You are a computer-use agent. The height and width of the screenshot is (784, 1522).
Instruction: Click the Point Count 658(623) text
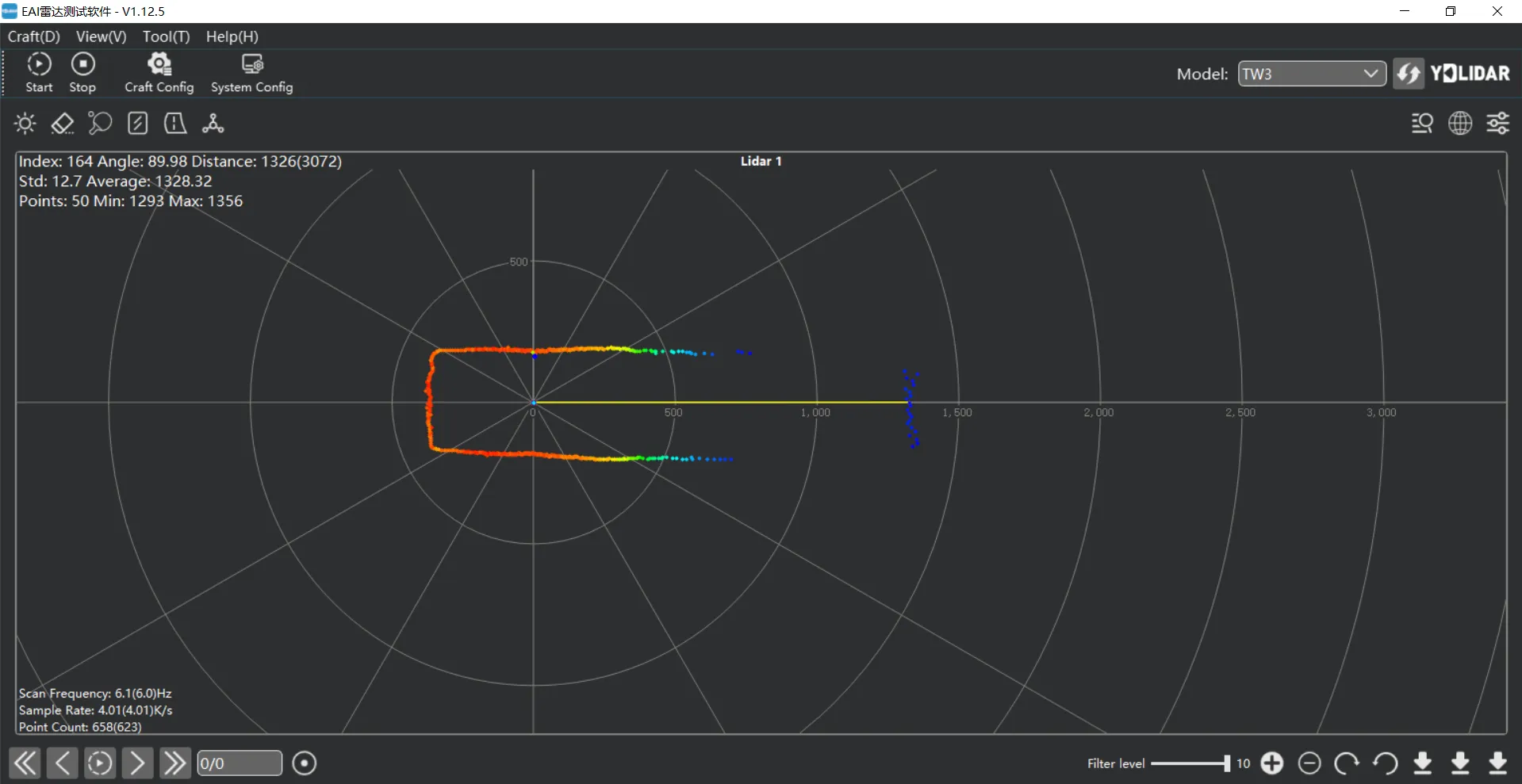pyautogui.click(x=80, y=727)
